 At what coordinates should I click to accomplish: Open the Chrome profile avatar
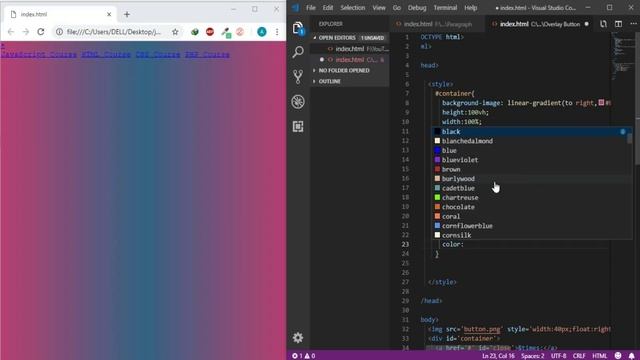point(262,31)
